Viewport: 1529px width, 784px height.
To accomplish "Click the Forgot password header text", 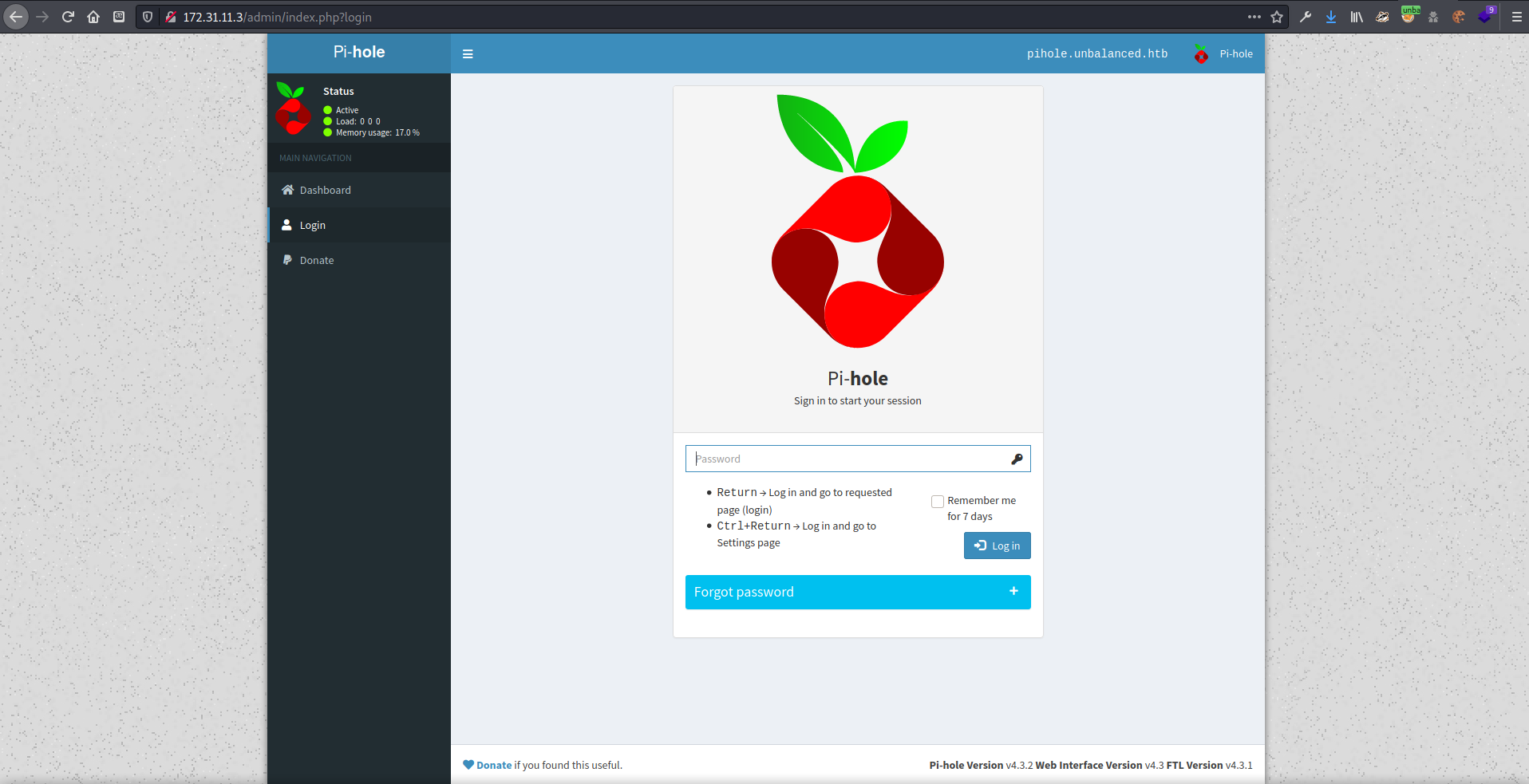I will pyautogui.click(x=744, y=592).
